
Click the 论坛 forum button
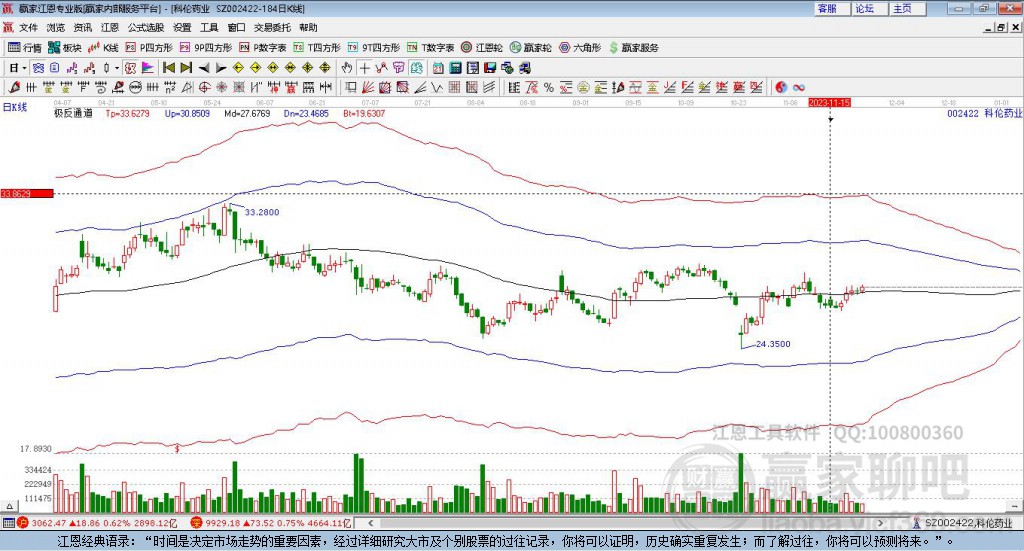coord(865,8)
